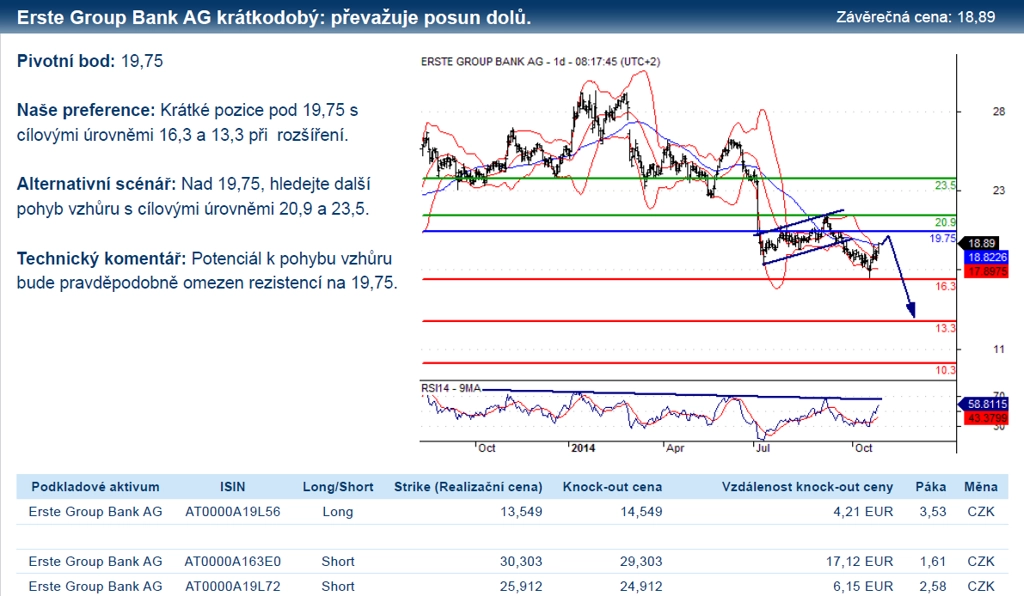The image size is (1024, 596).
Task: Click the 'Alternativní scénář:' heading
Action: tap(97, 184)
